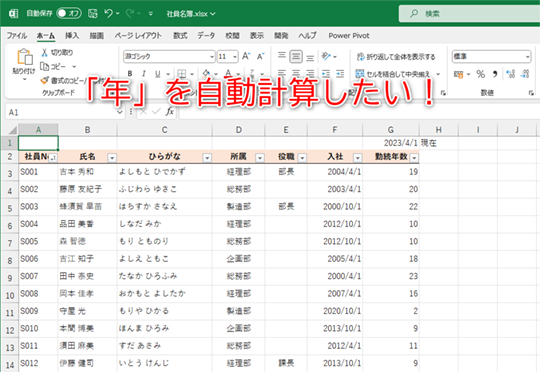Viewport: 540px width, 372px height.
Task: Click the bottom align icon
Action: pyautogui.click(x=310, y=57)
